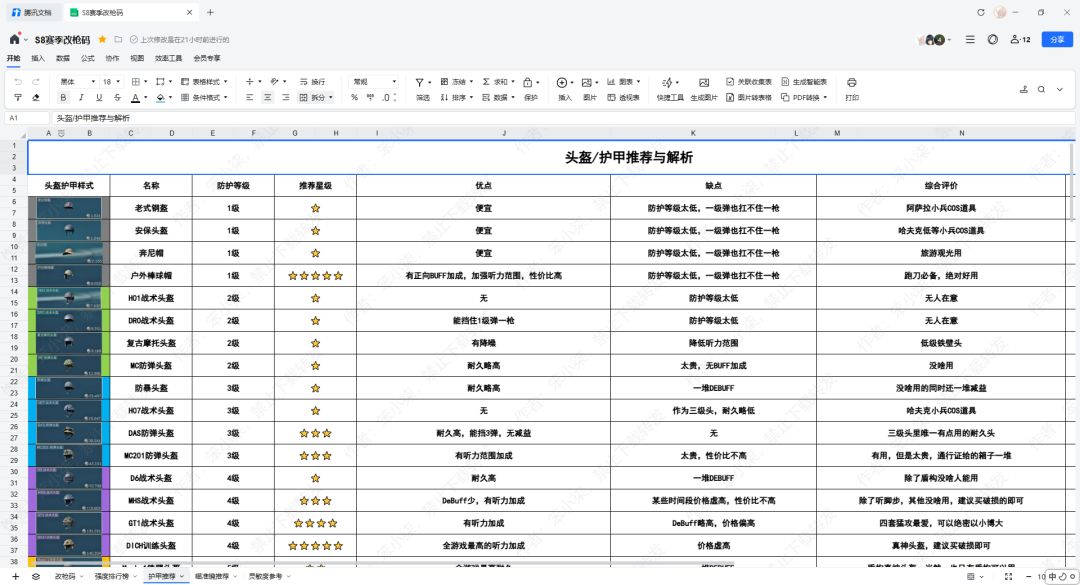The image size is (1080, 585).
Task: Align text to the right
Action: 285,98
